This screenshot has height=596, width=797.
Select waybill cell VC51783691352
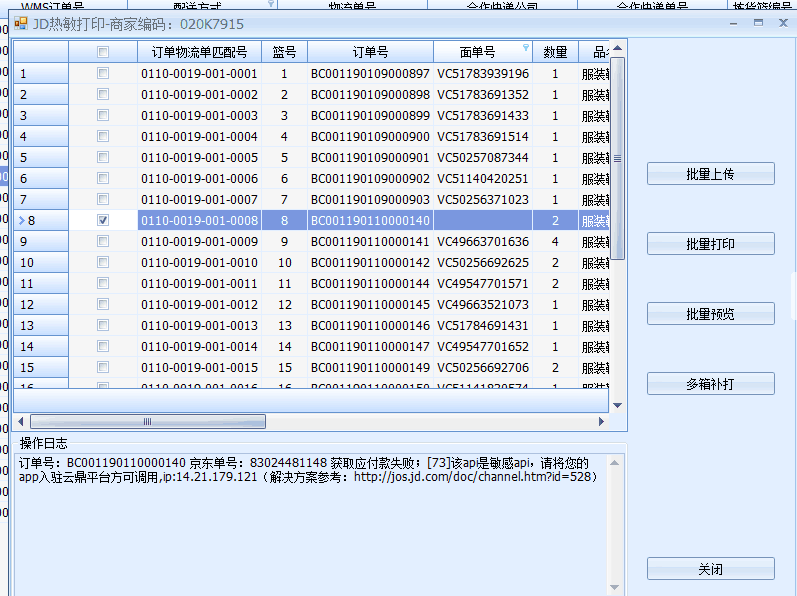click(x=483, y=95)
